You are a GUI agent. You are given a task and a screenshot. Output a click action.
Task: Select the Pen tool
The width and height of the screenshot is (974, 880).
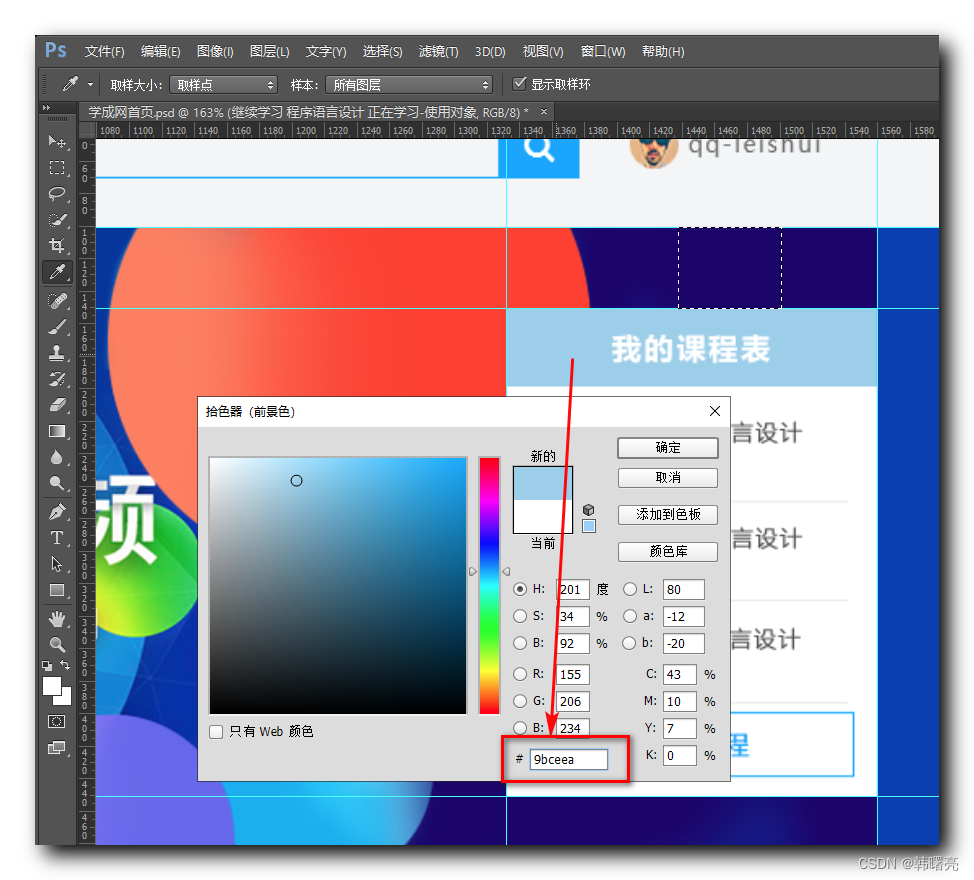[57, 512]
